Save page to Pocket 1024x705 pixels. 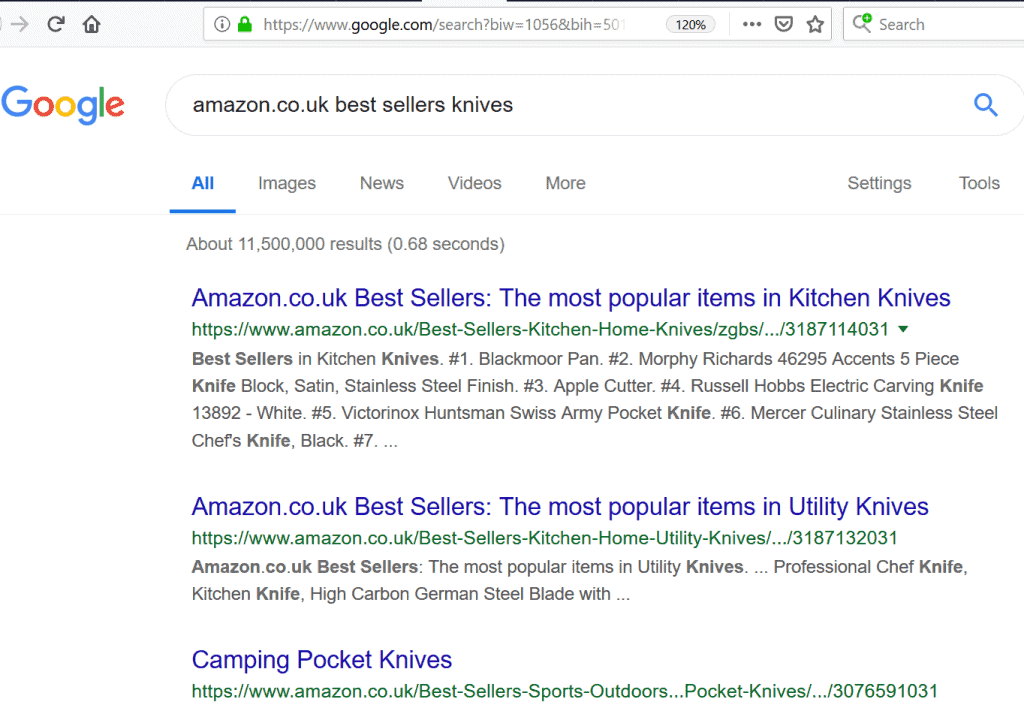(784, 25)
